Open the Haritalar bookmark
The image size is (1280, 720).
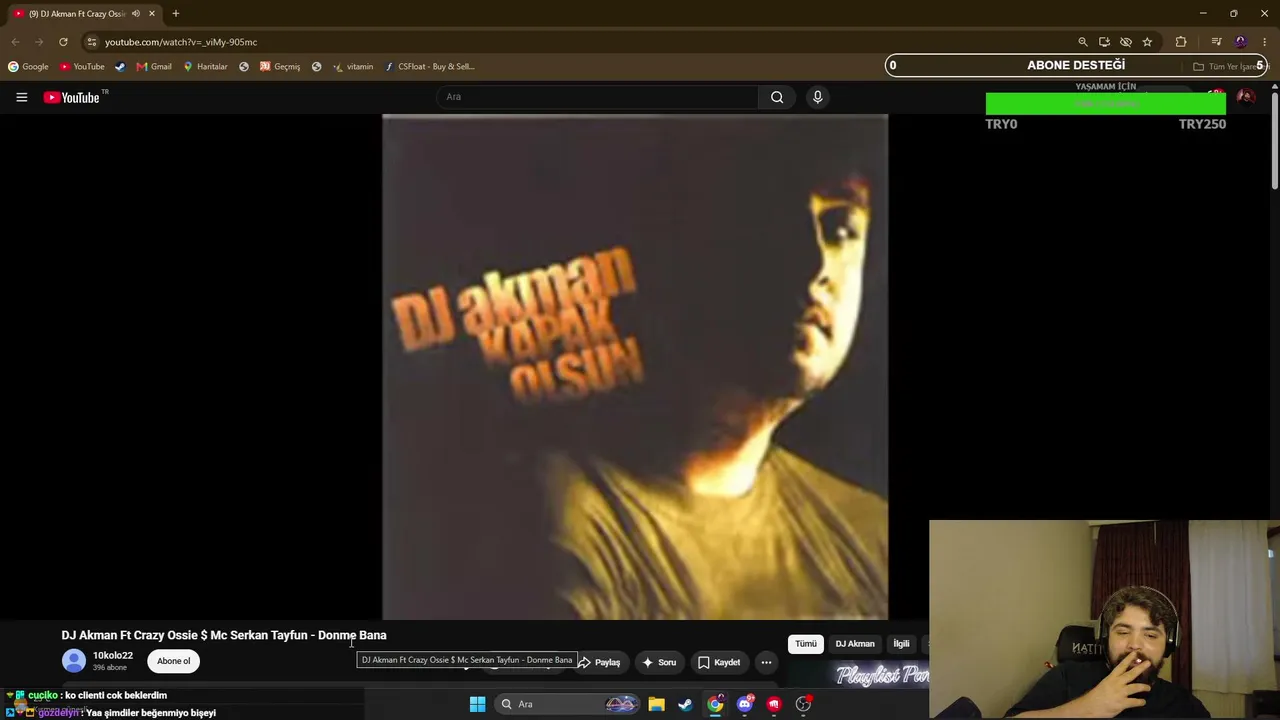tap(205, 67)
